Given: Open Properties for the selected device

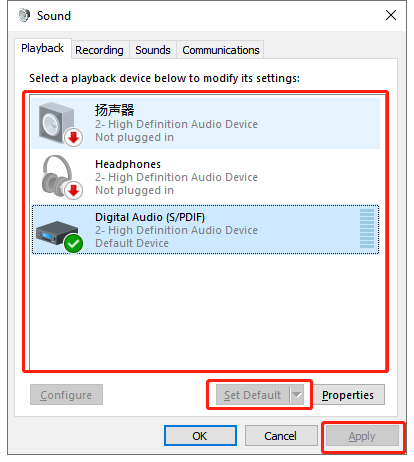Looking at the screenshot, I should point(348,395).
